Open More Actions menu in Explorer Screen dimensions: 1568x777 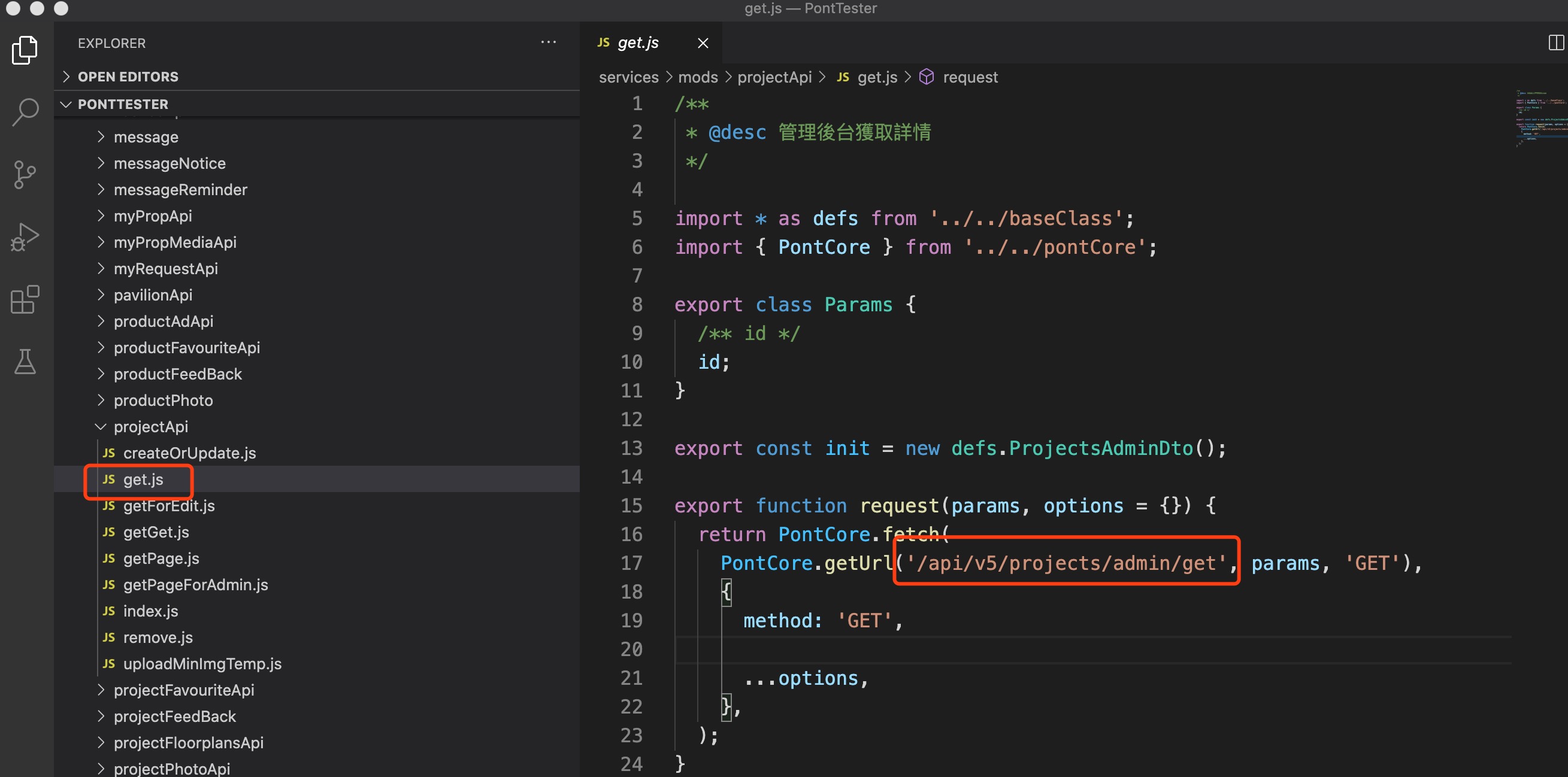coord(548,41)
